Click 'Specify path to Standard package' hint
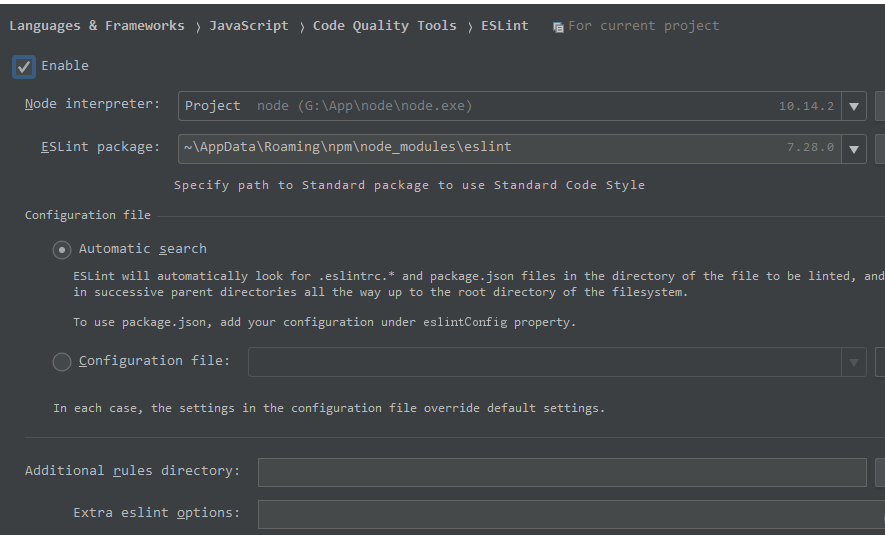 pyautogui.click(x=409, y=185)
